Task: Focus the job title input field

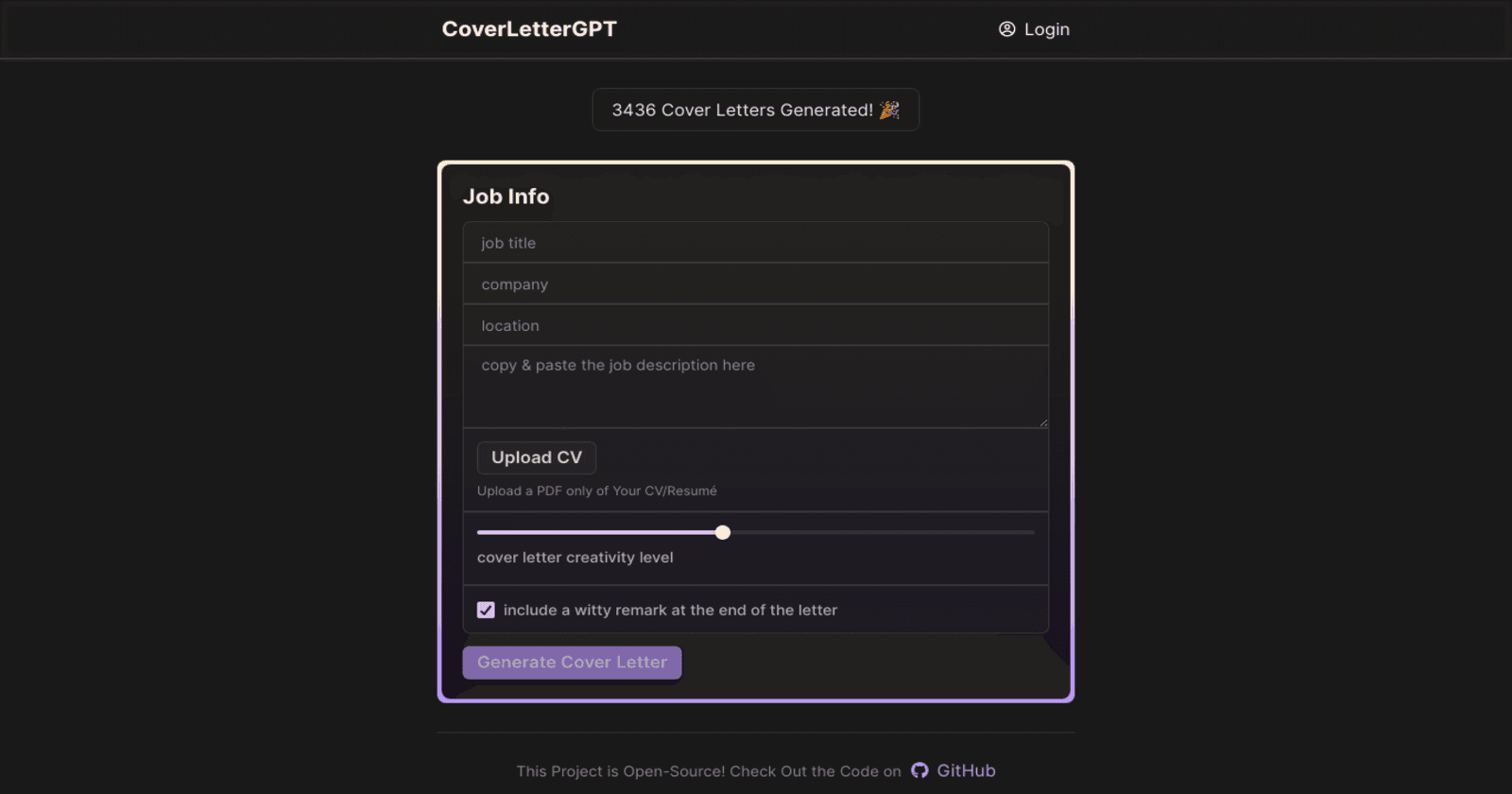Action: [x=755, y=243]
